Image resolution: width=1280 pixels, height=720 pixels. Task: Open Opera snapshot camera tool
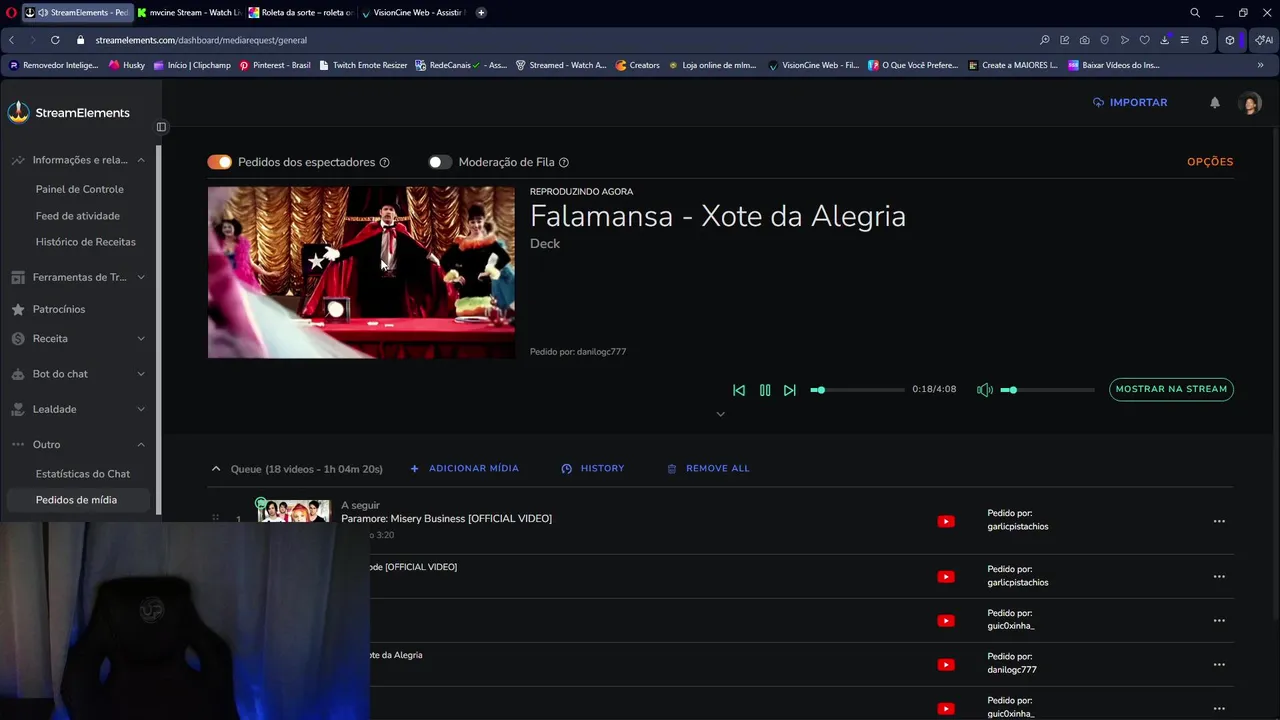[1085, 40]
